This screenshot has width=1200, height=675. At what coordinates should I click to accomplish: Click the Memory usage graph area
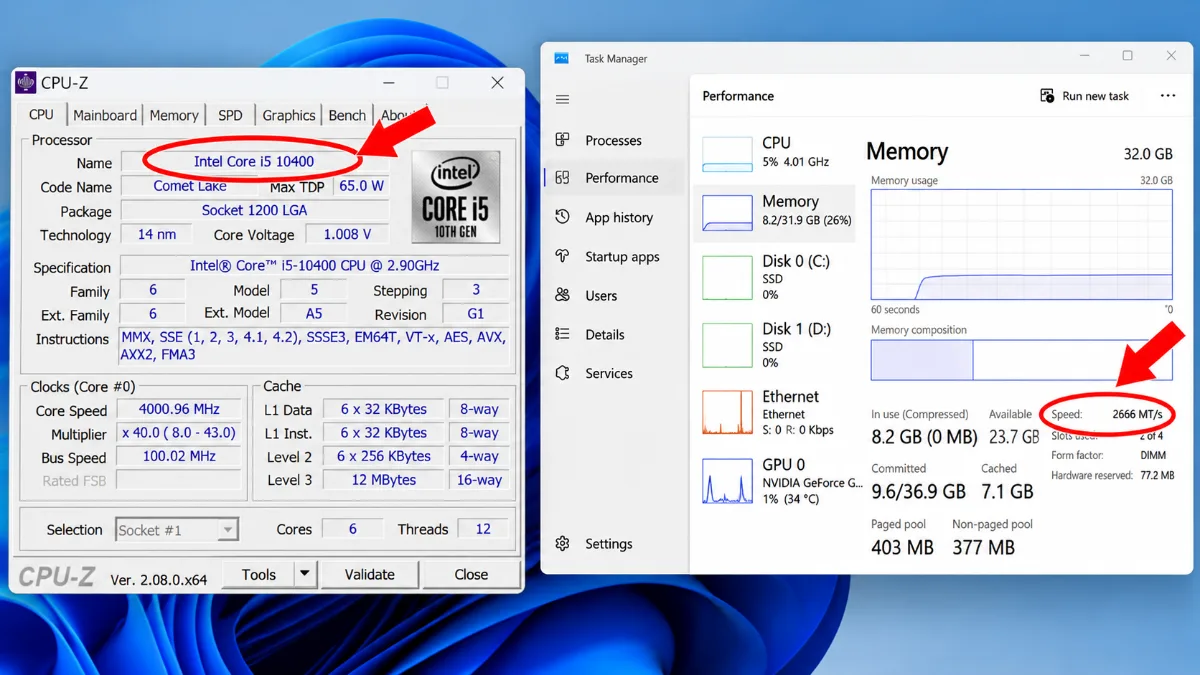coord(1021,245)
